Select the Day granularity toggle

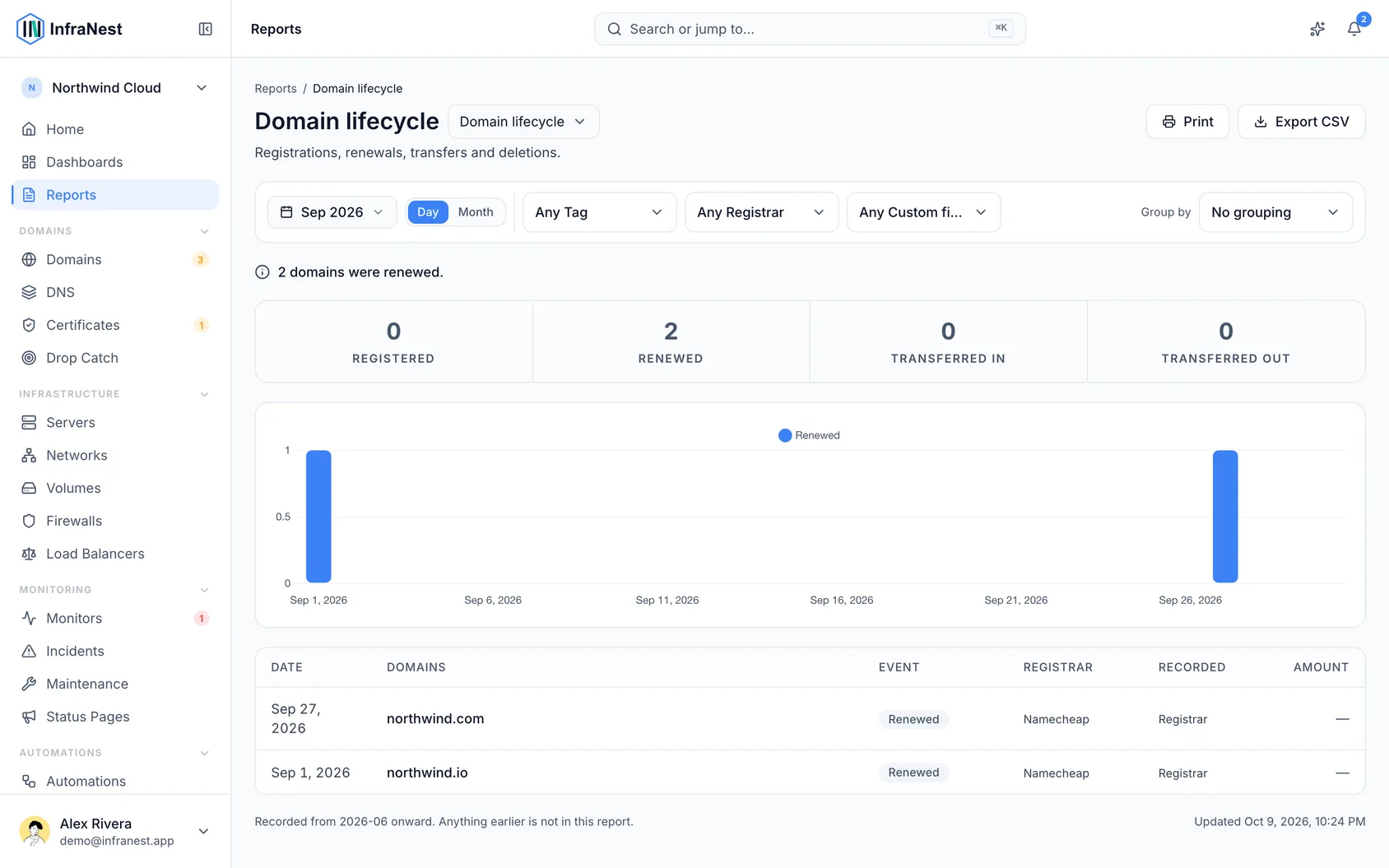tap(428, 212)
